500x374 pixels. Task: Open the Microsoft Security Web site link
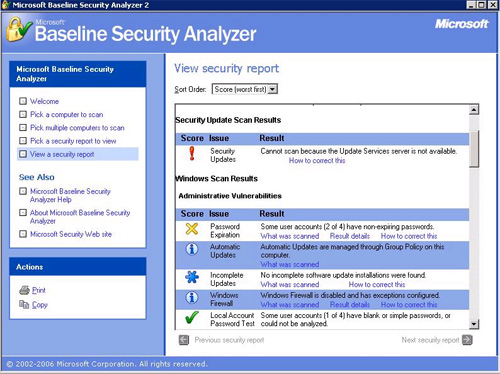coord(71,234)
